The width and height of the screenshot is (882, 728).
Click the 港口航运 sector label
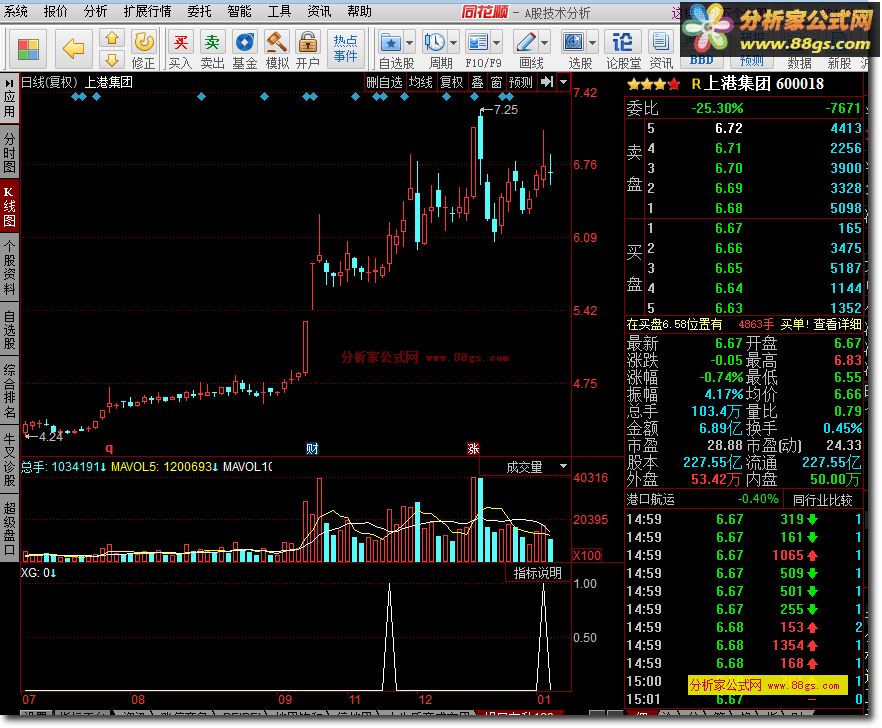(650, 499)
